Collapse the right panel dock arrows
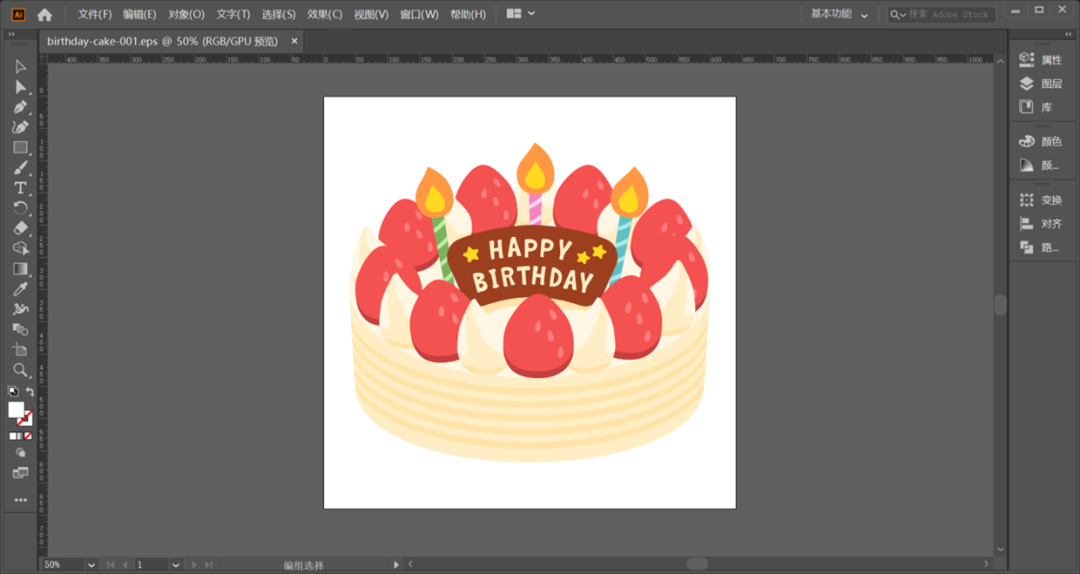 click(1068, 34)
